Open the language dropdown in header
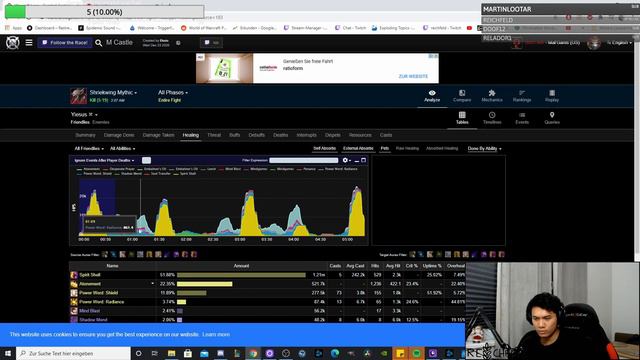Image resolution: width=640 pixels, height=360 pixels. [620, 42]
